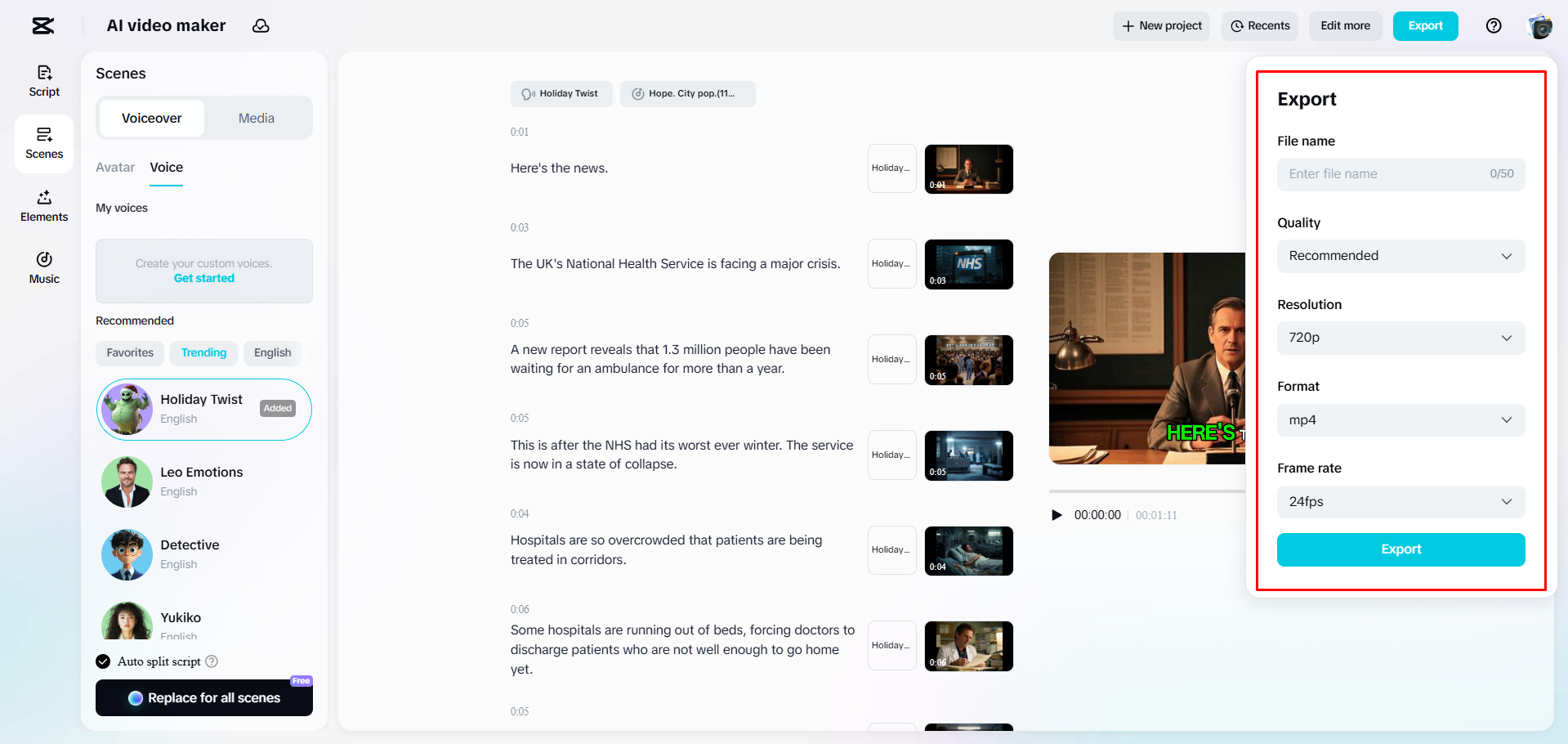
Task: Click Hope. City pop music chip
Action: (687, 94)
